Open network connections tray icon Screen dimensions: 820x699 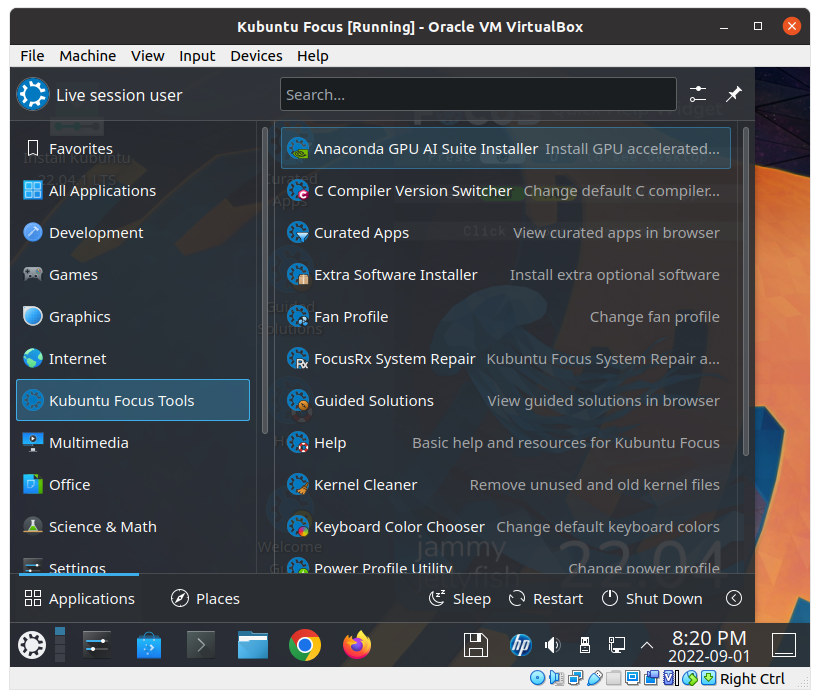[x=617, y=645]
